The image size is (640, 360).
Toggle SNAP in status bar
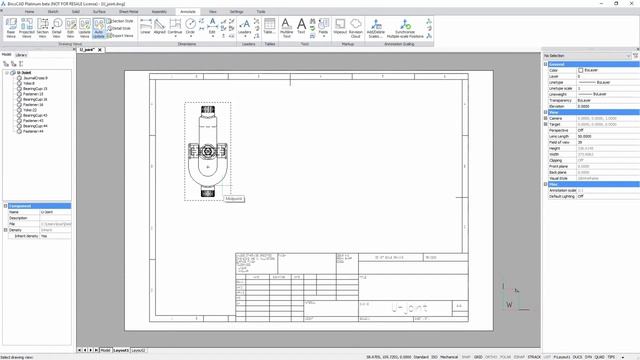point(466,357)
